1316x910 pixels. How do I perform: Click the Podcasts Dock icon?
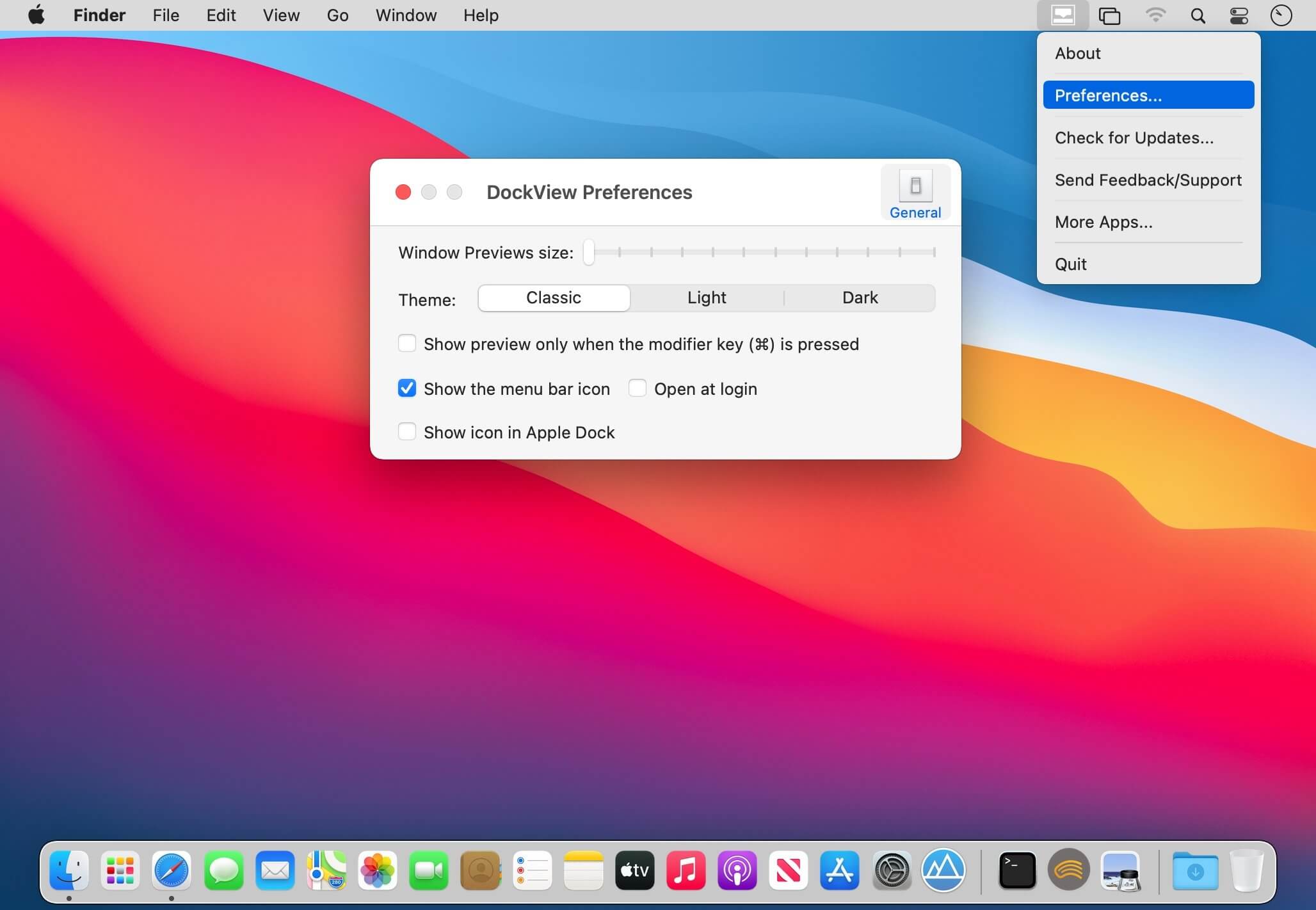[737, 870]
